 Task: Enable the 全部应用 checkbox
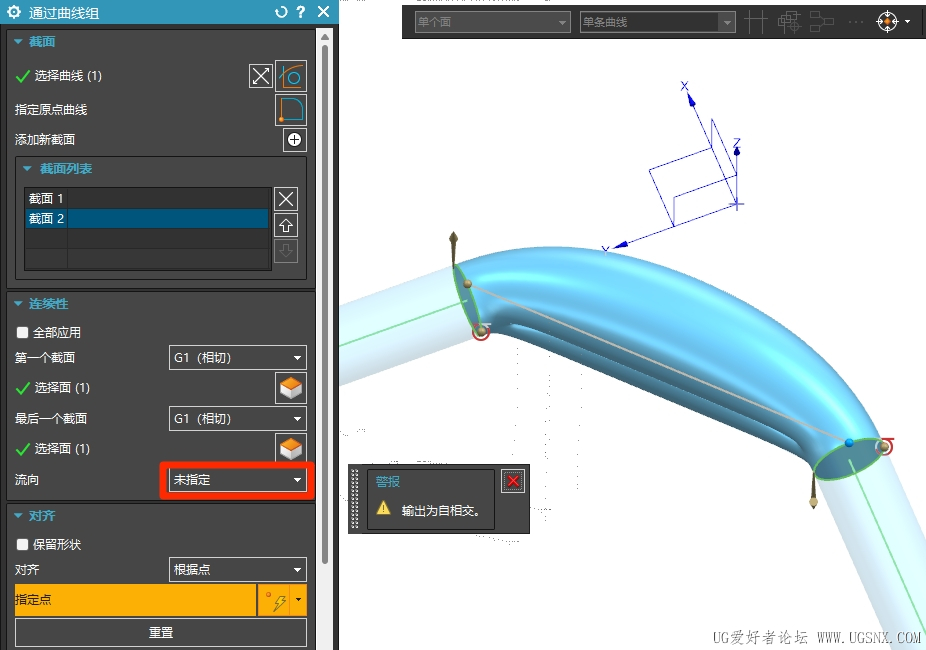click(x=22, y=332)
